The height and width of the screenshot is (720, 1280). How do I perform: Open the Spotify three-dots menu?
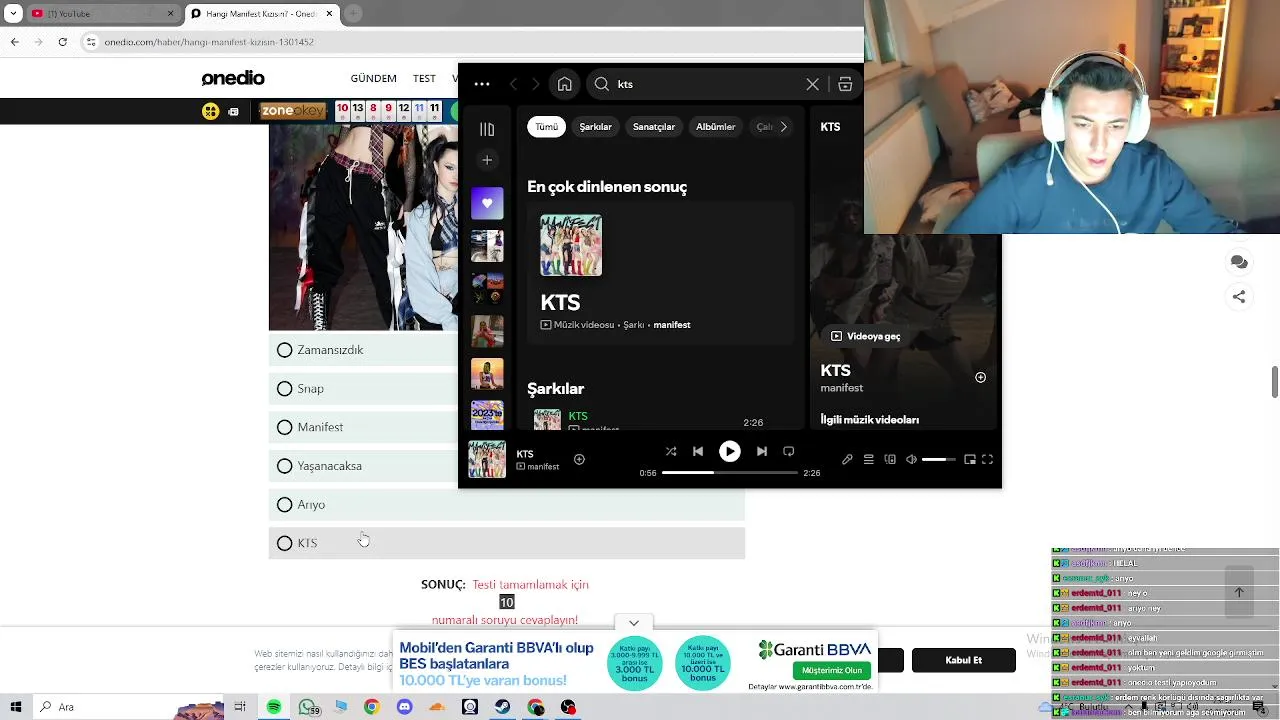[482, 85]
